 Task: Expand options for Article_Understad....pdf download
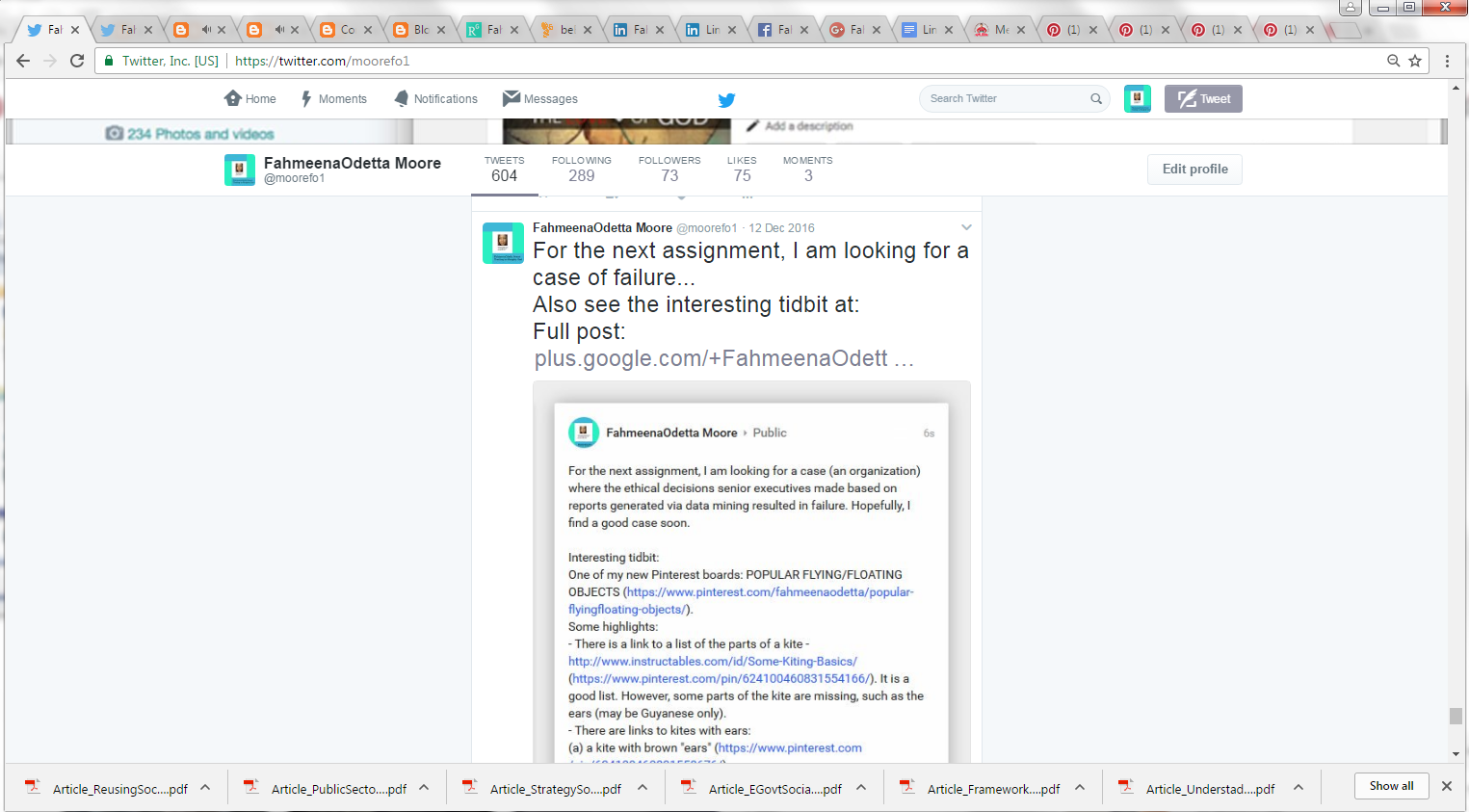tap(1298, 787)
